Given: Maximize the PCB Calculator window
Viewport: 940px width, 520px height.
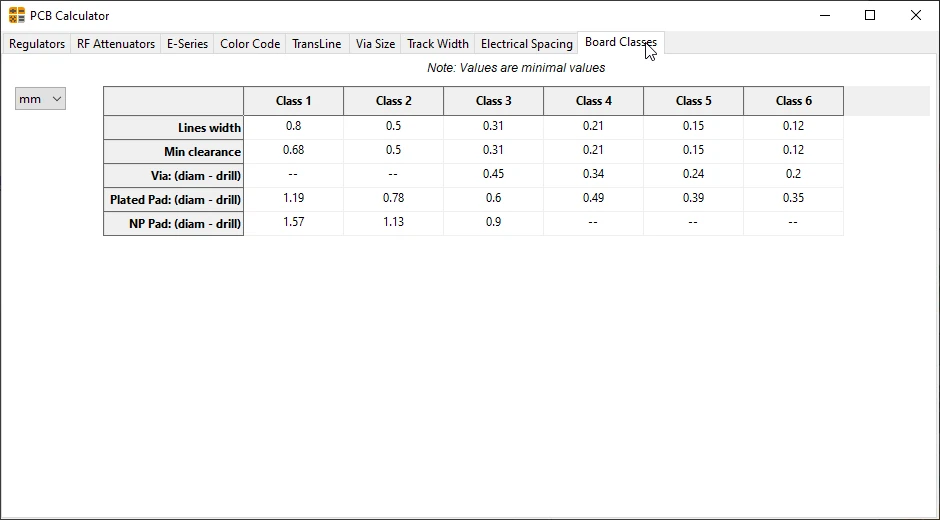Looking at the screenshot, I should (x=870, y=15).
